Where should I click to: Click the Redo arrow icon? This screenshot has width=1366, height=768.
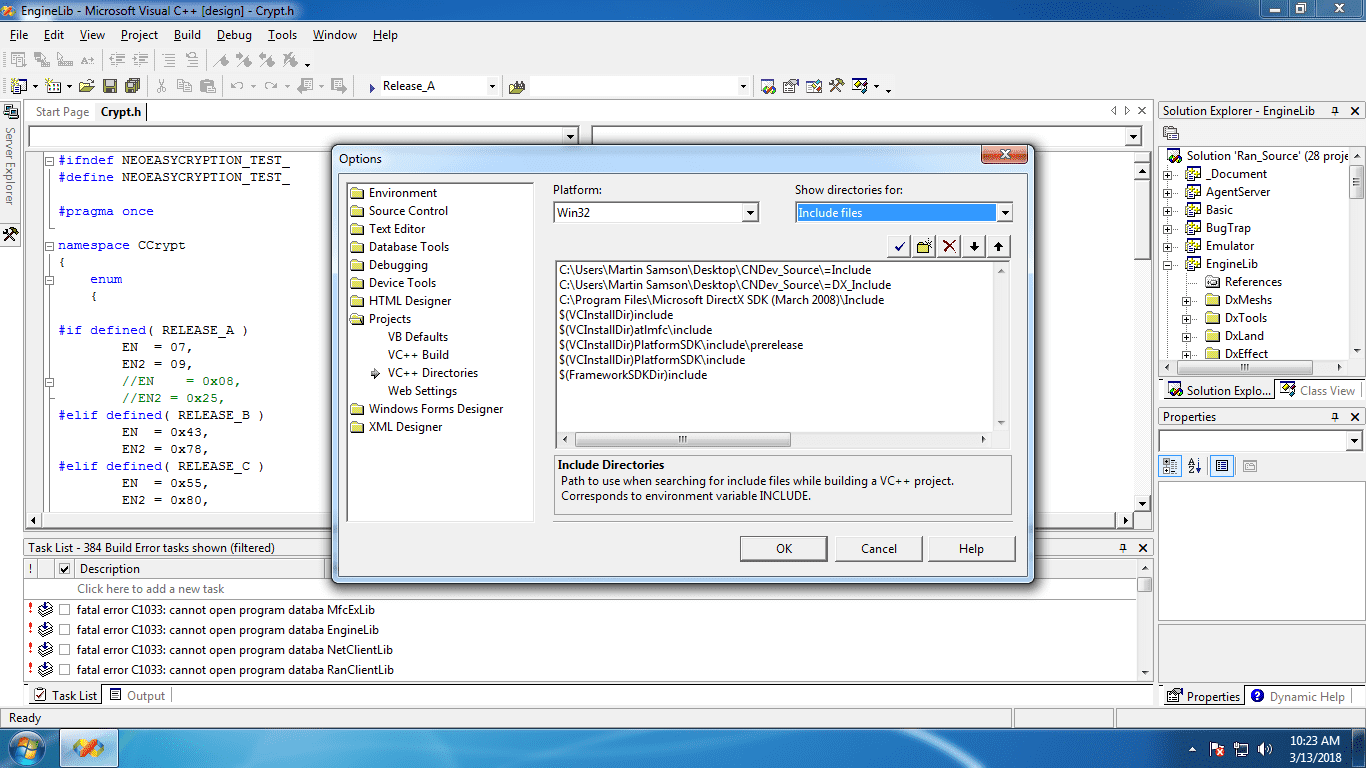270,86
